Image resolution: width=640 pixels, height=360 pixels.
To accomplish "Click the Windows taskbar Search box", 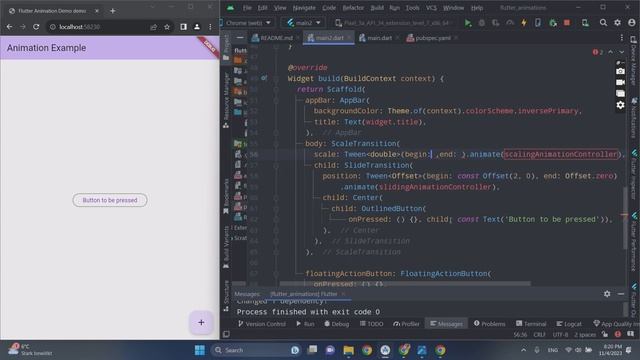I will click(x=256, y=350).
